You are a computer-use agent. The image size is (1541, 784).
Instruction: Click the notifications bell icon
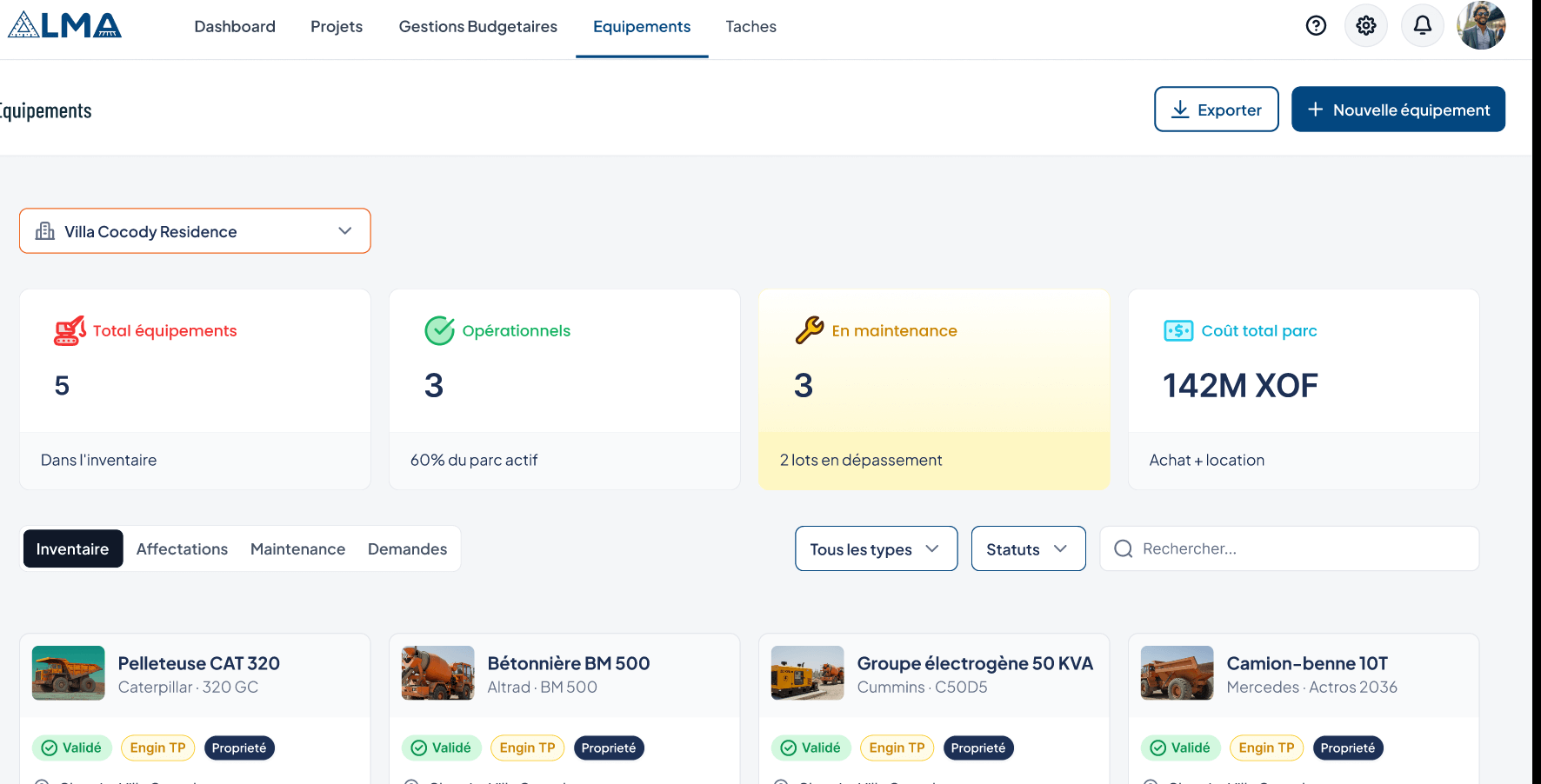1423,25
